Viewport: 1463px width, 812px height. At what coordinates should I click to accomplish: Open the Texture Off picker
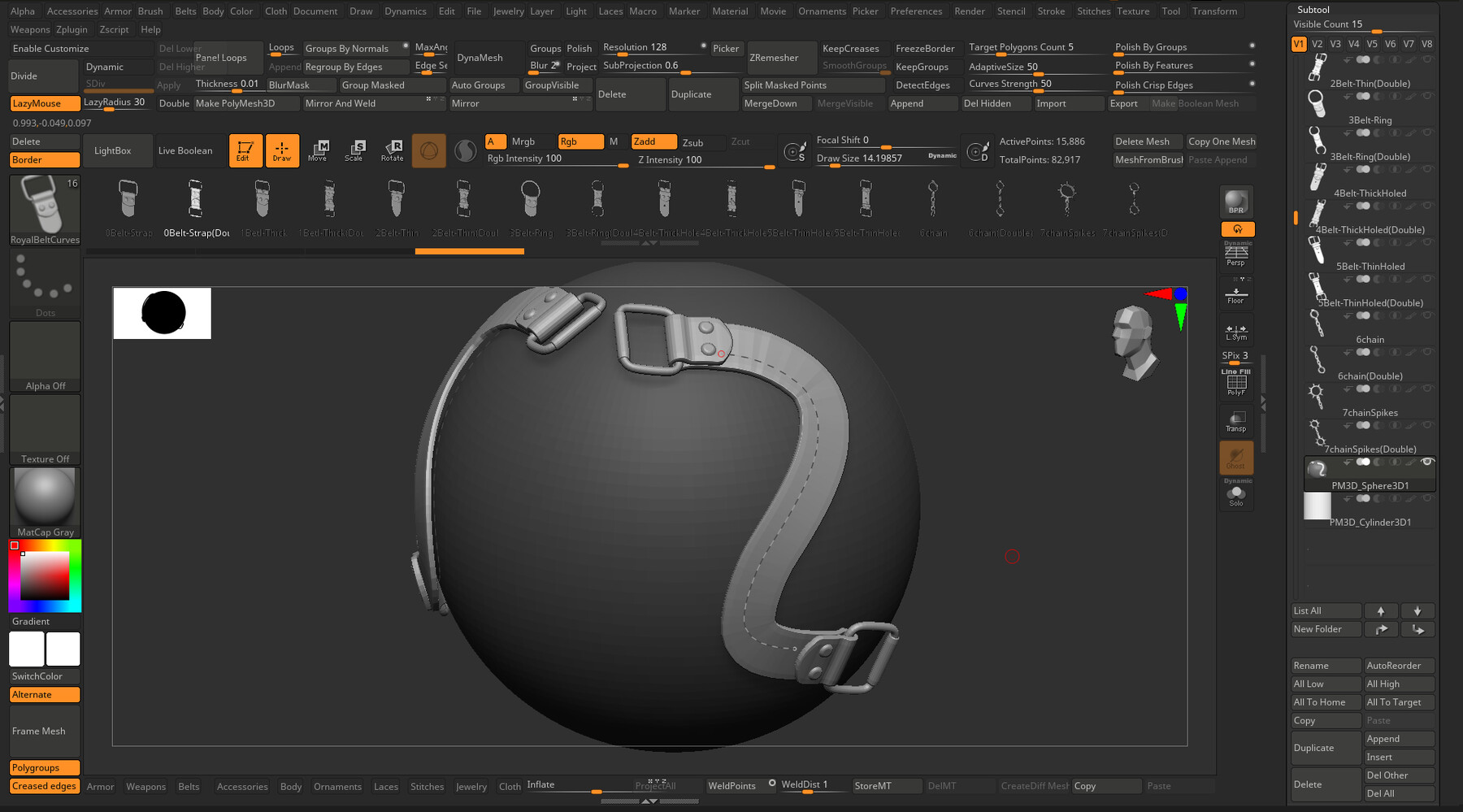click(x=45, y=430)
